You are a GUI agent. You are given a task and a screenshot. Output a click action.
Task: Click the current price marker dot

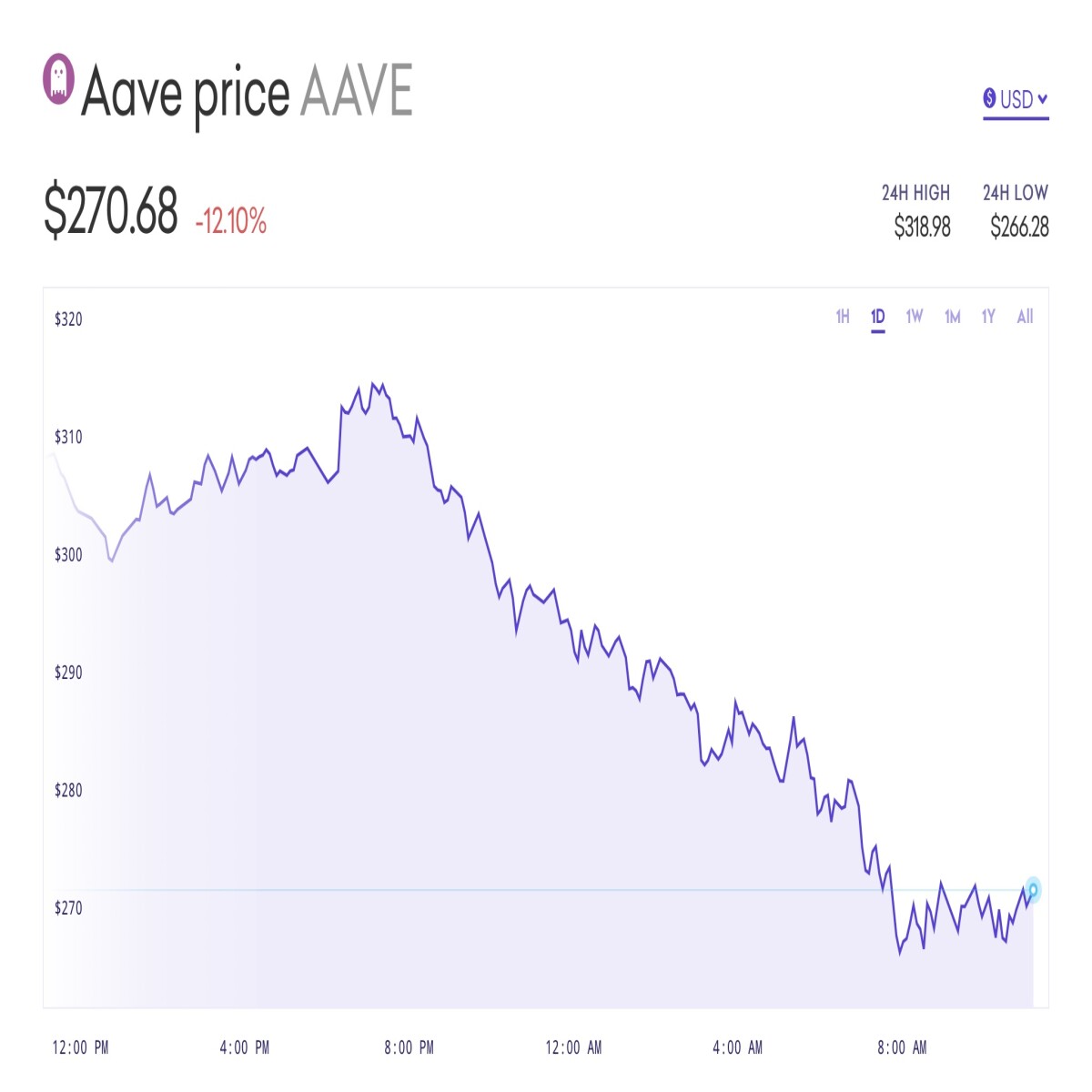click(1033, 889)
